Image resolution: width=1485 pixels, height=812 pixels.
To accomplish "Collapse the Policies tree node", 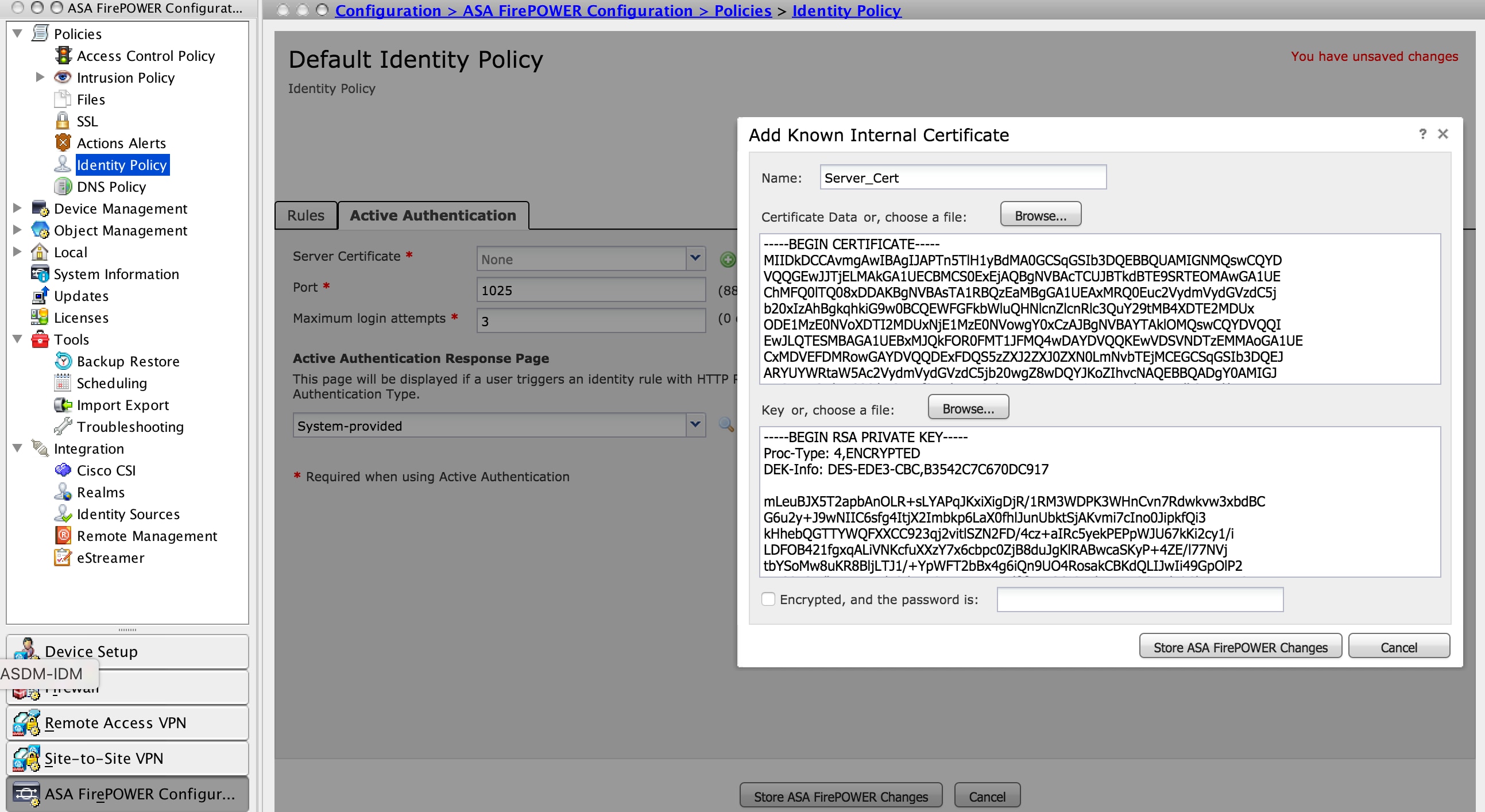I will (x=18, y=33).
